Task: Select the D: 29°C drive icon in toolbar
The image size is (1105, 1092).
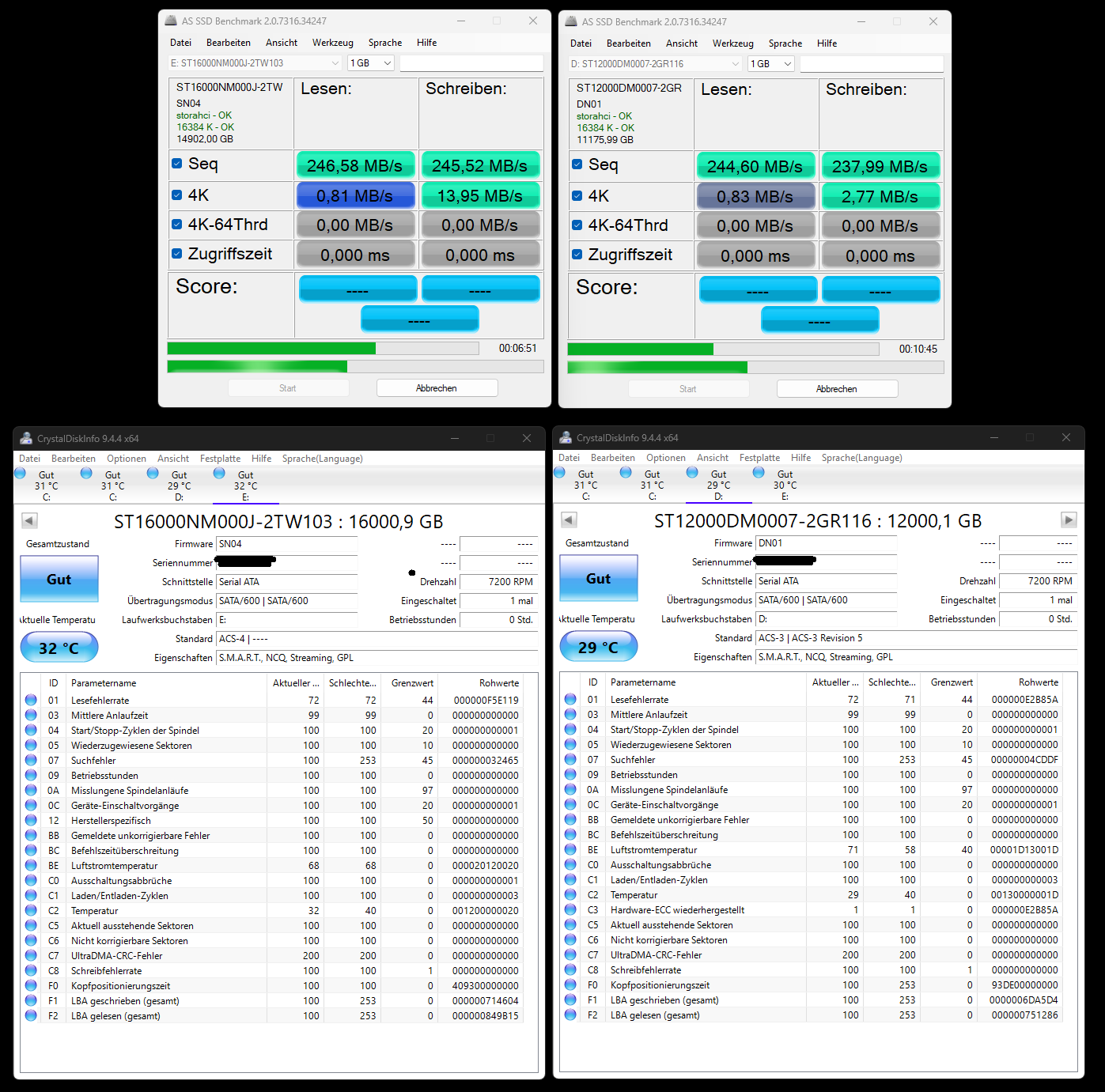Action: click(692, 473)
